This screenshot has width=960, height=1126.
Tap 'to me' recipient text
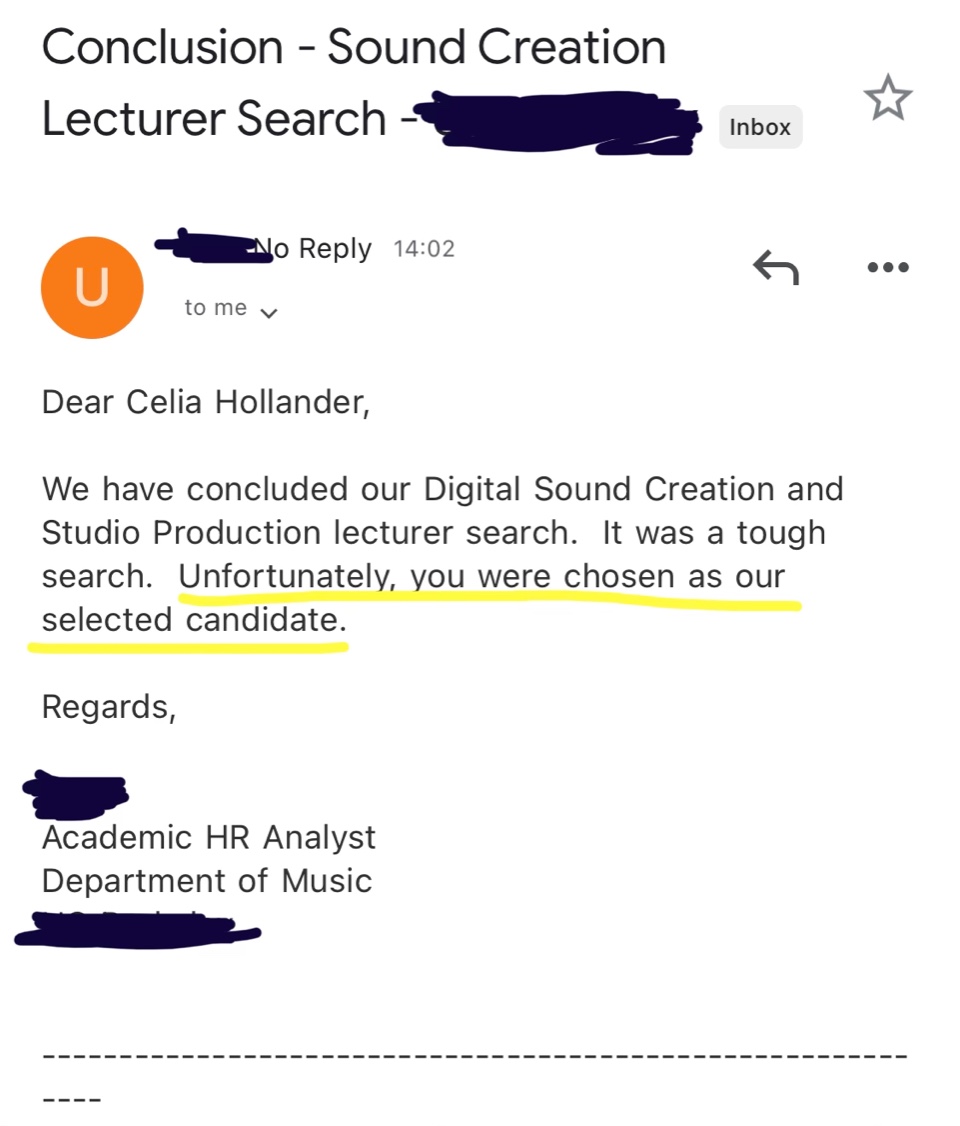pyautogui.click(x=215, y=307)
